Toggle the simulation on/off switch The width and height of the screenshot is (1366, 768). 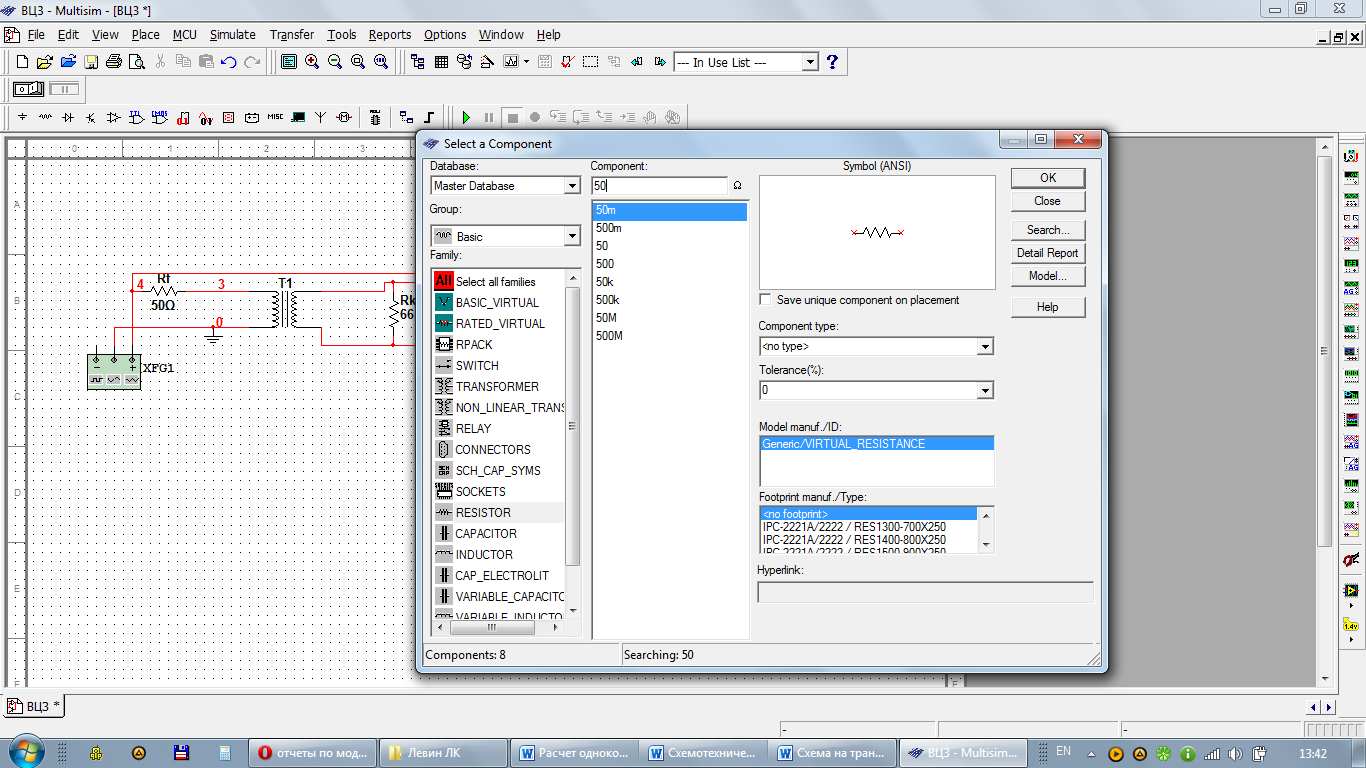coord(28,89)
